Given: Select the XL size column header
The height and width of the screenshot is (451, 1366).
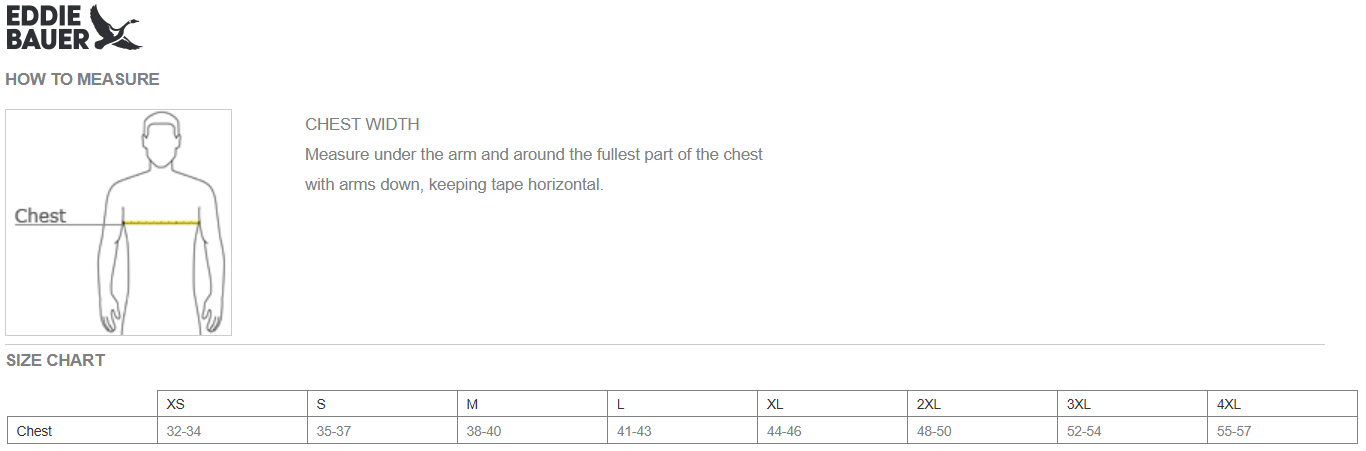Looking at the screenshot, I should pyautogui.click(x=832, y=404).
